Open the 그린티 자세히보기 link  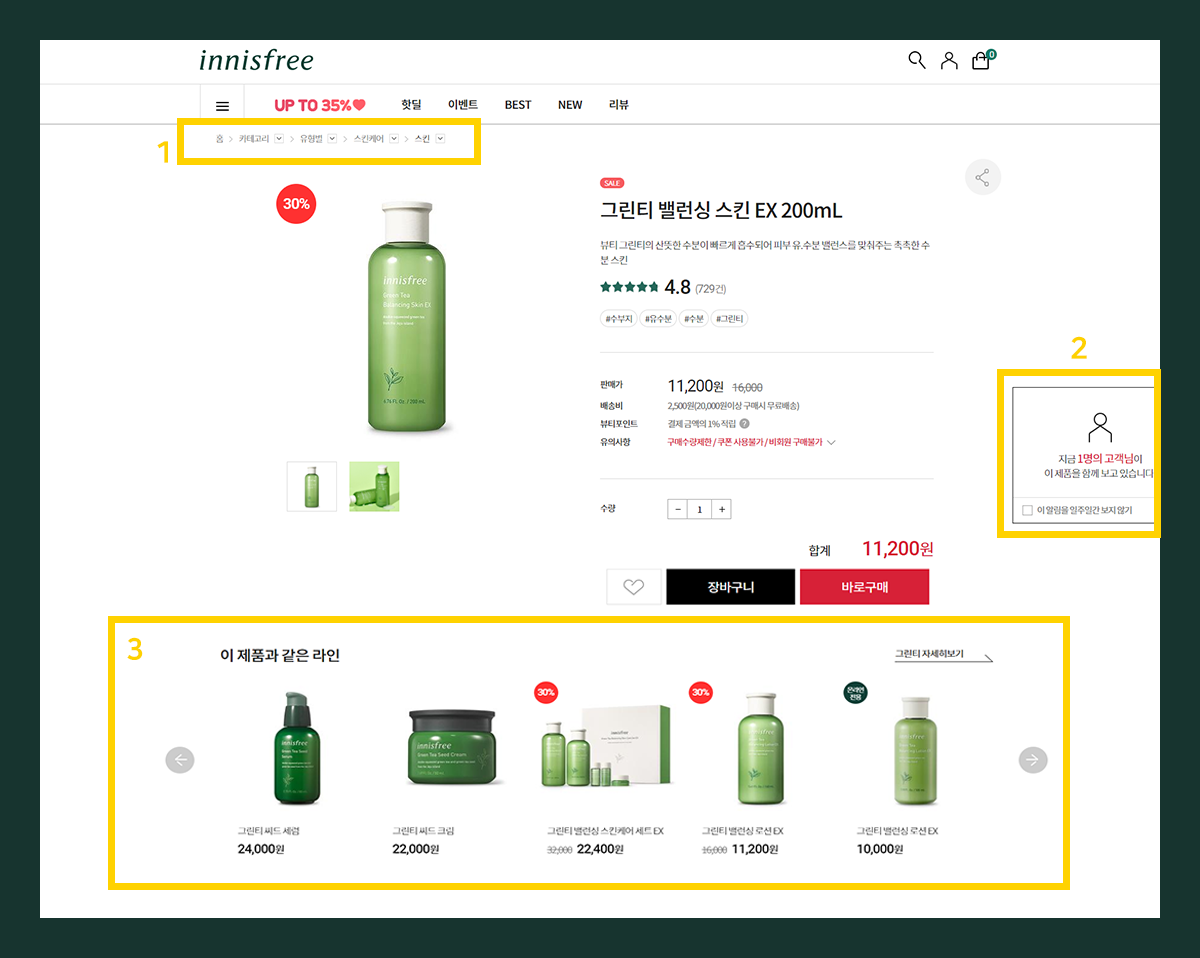(943, 655)
